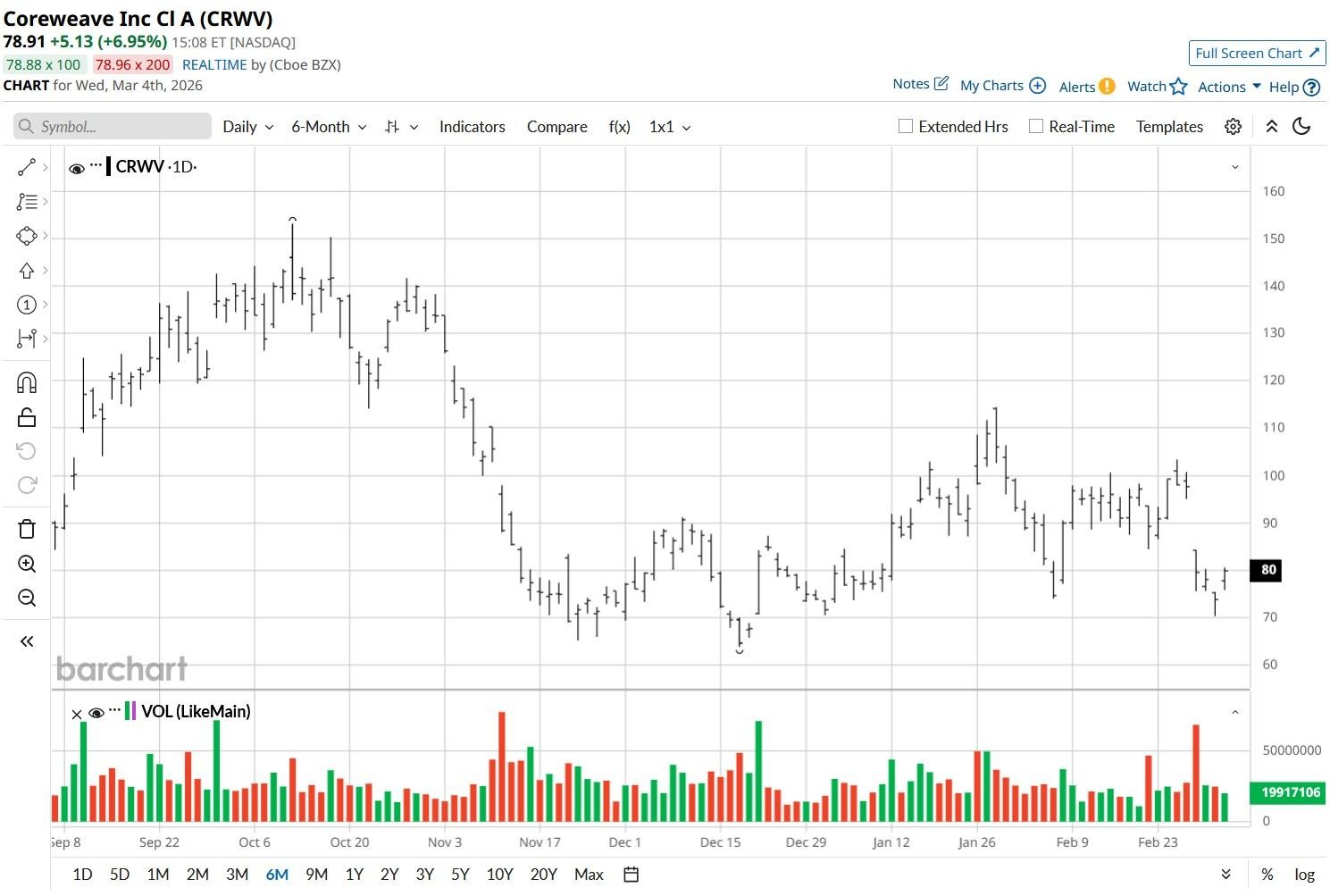
Task: Select the 1D time range
Action: (x=82, y=875)
